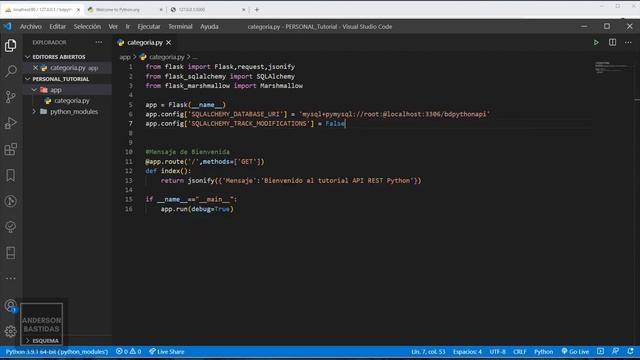Image resolution: width=640 pixels, height=360 pixels.
Task: Open the Archivo menu
Action: tap(31, 27)
